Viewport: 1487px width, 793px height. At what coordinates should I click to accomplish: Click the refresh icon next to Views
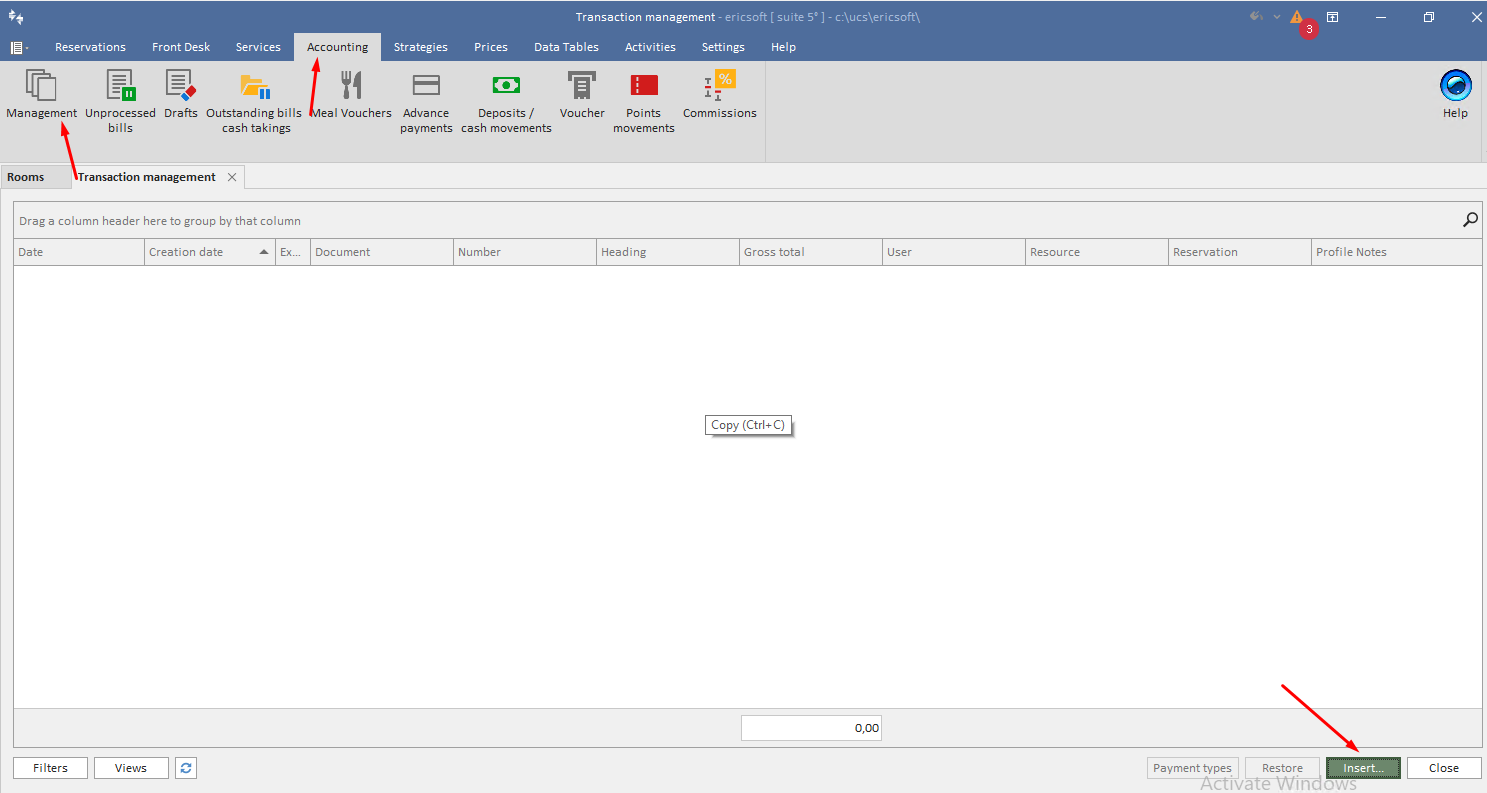pos(186,768)
